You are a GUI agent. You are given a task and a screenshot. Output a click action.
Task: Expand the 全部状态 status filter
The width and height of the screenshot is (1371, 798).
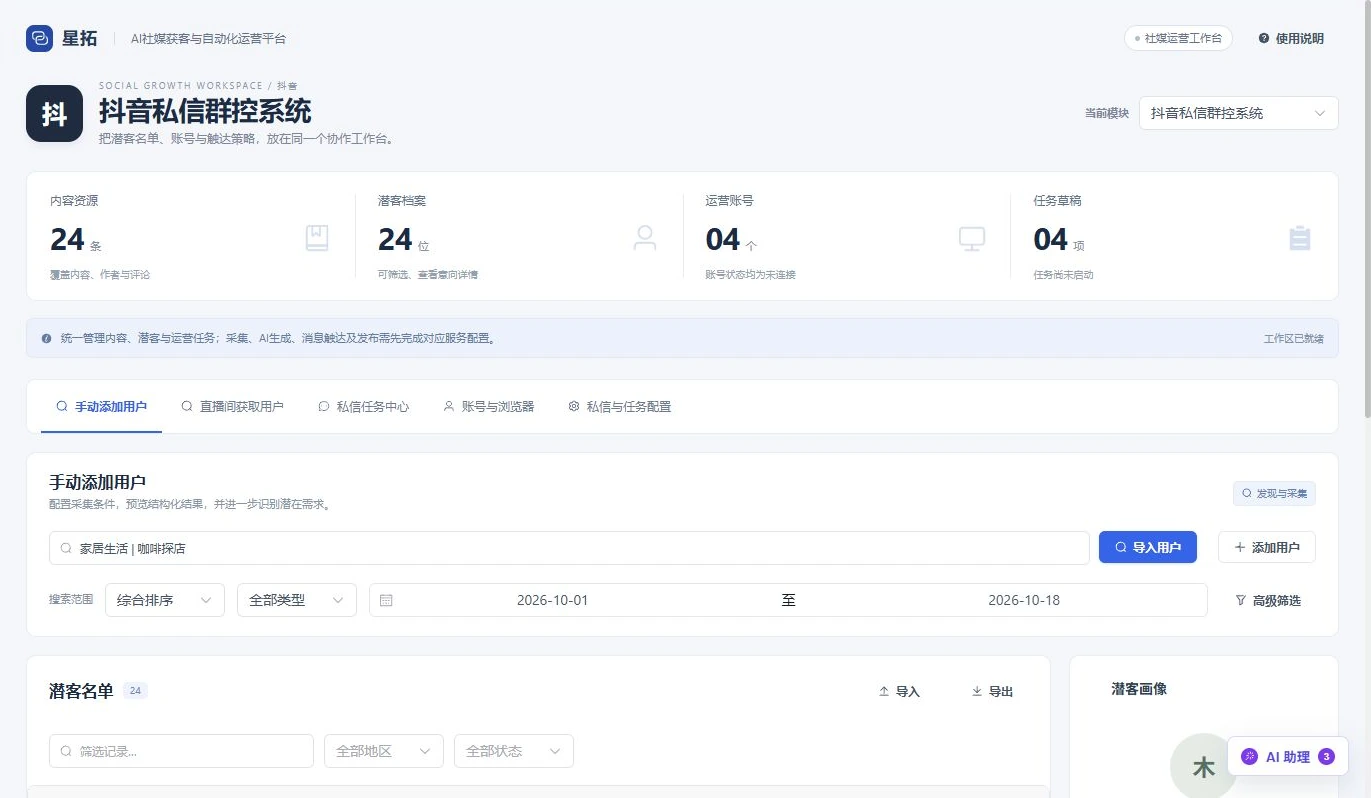[514, 751]
